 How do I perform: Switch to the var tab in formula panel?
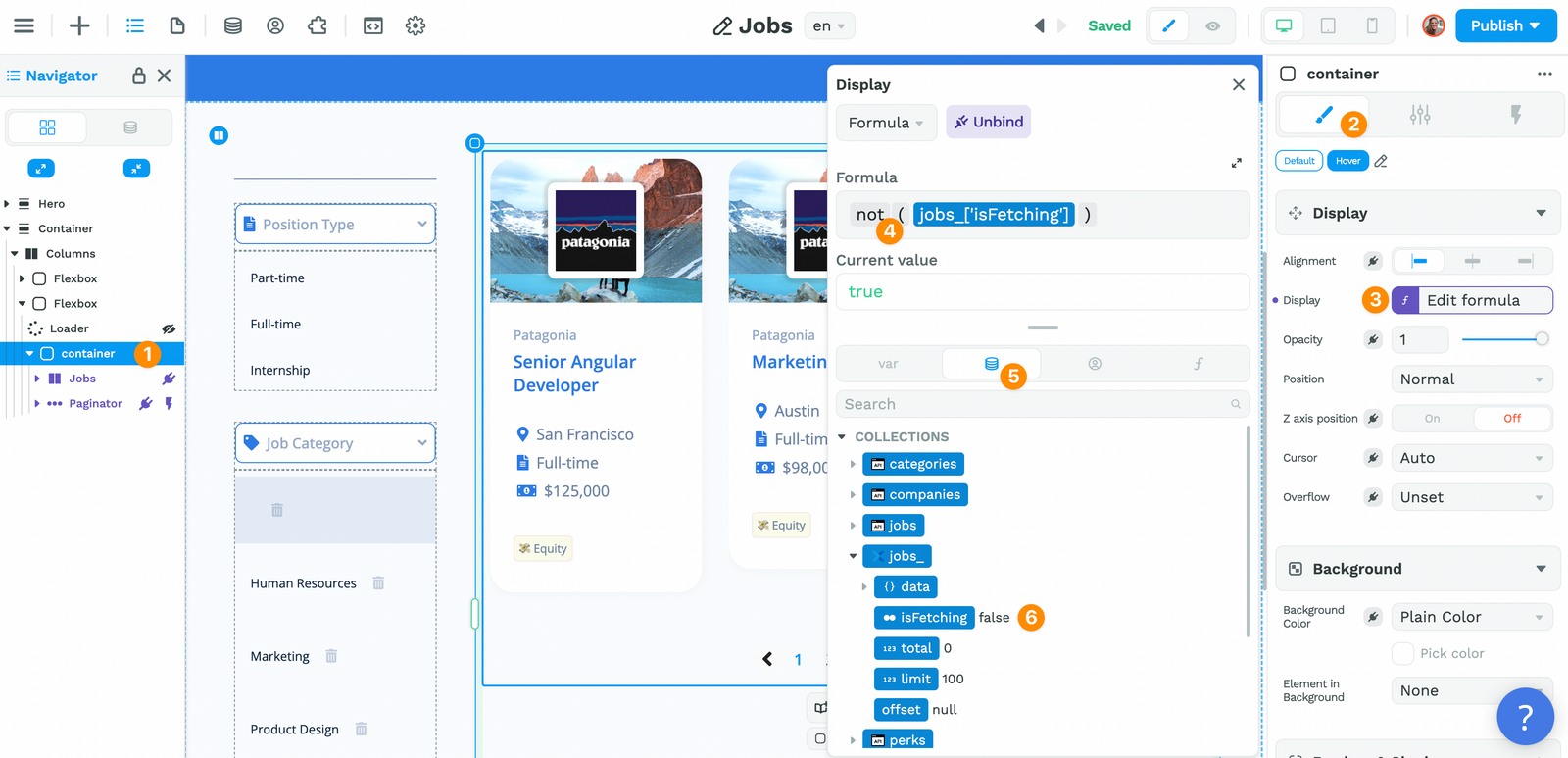(x=888, y=364)
